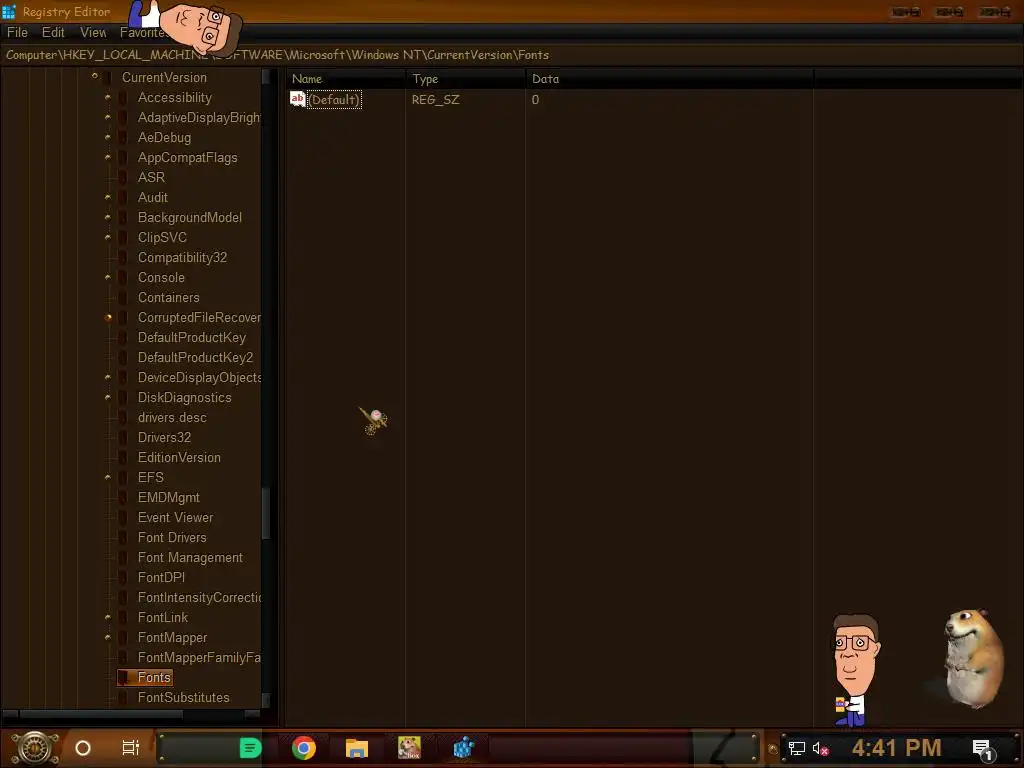Select the (Default) value's ab string icon
1024x768 pixels.
point(298,99)
